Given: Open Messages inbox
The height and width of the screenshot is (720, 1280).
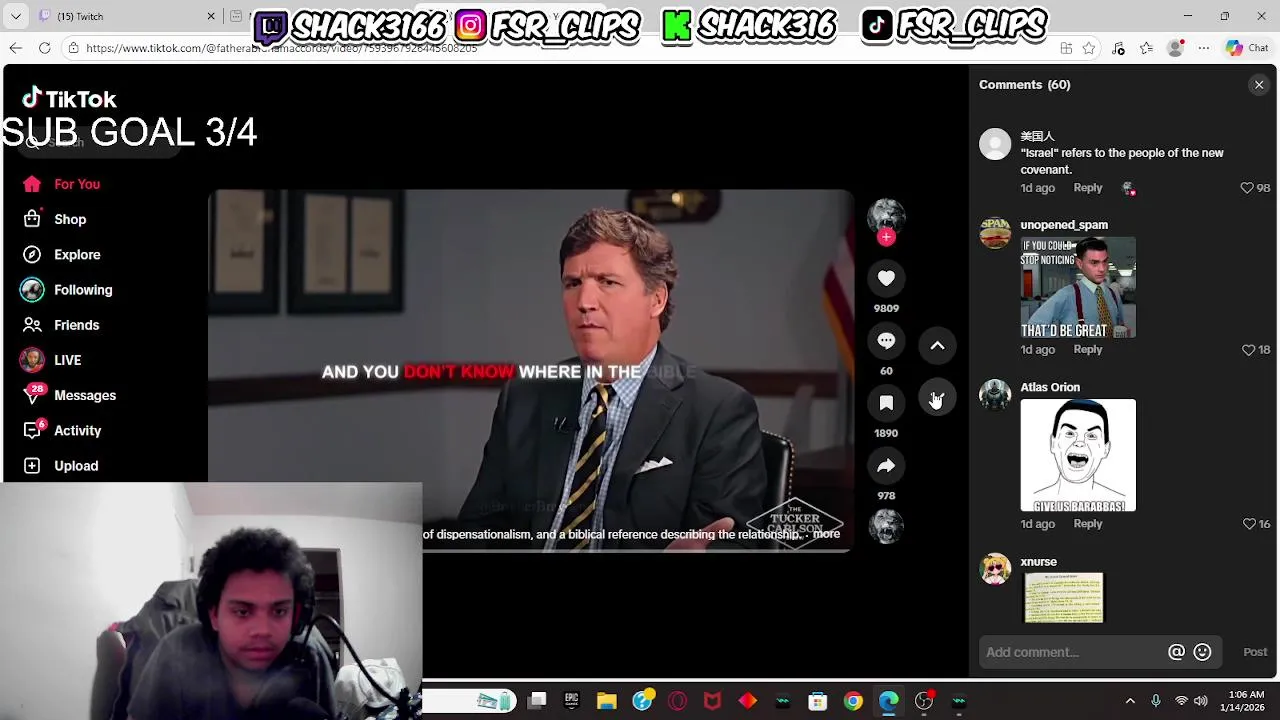Looking at the screenshot, I should tap(85, 395).
